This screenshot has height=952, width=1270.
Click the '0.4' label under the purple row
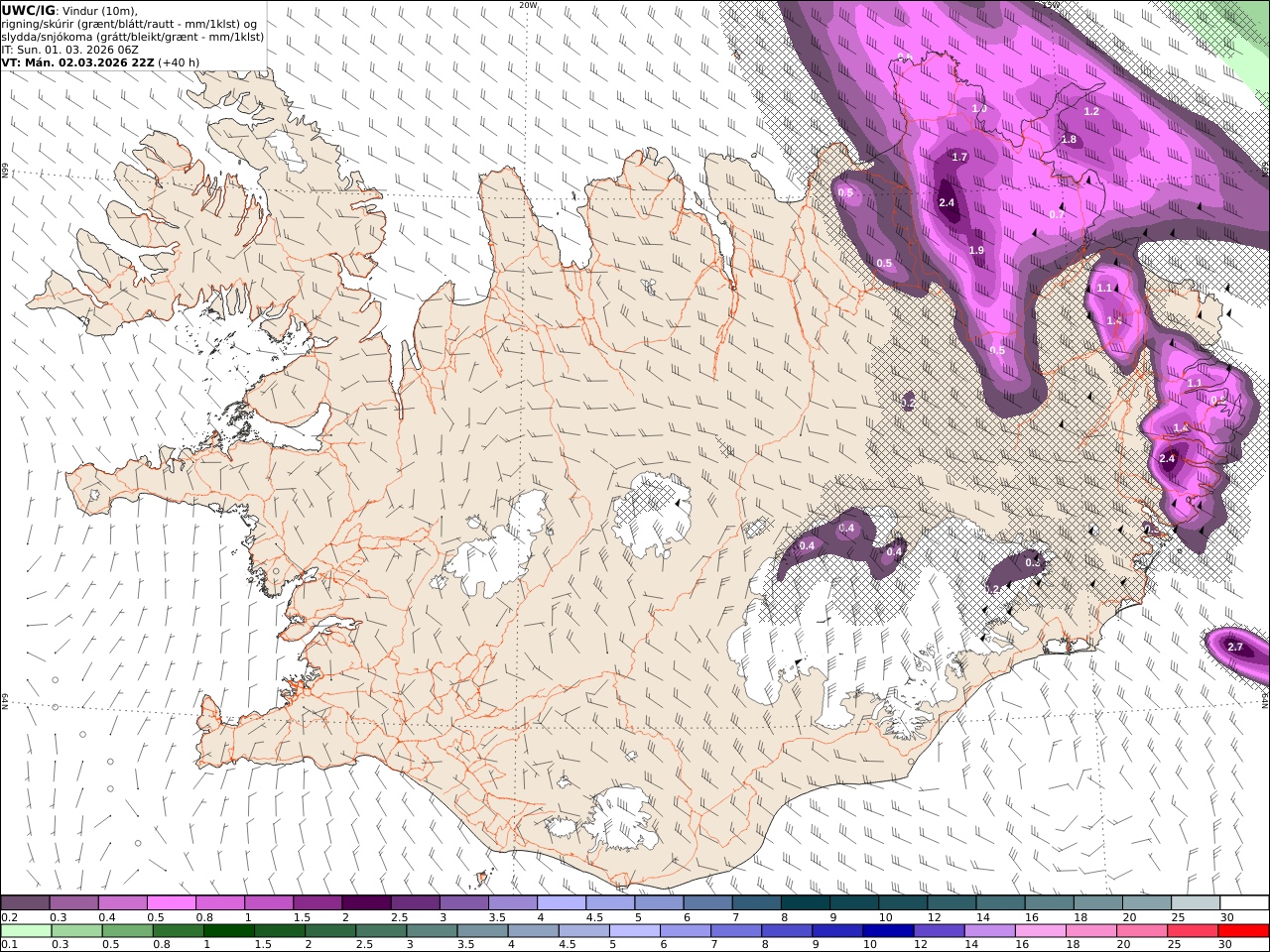click(x=106, y=917)
